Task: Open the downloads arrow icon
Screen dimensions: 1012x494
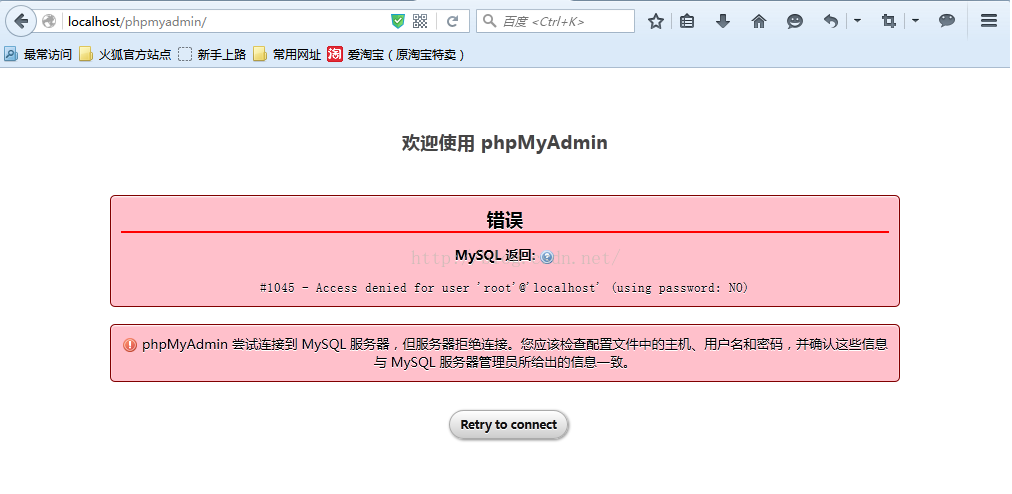Action: pos(723,21)
